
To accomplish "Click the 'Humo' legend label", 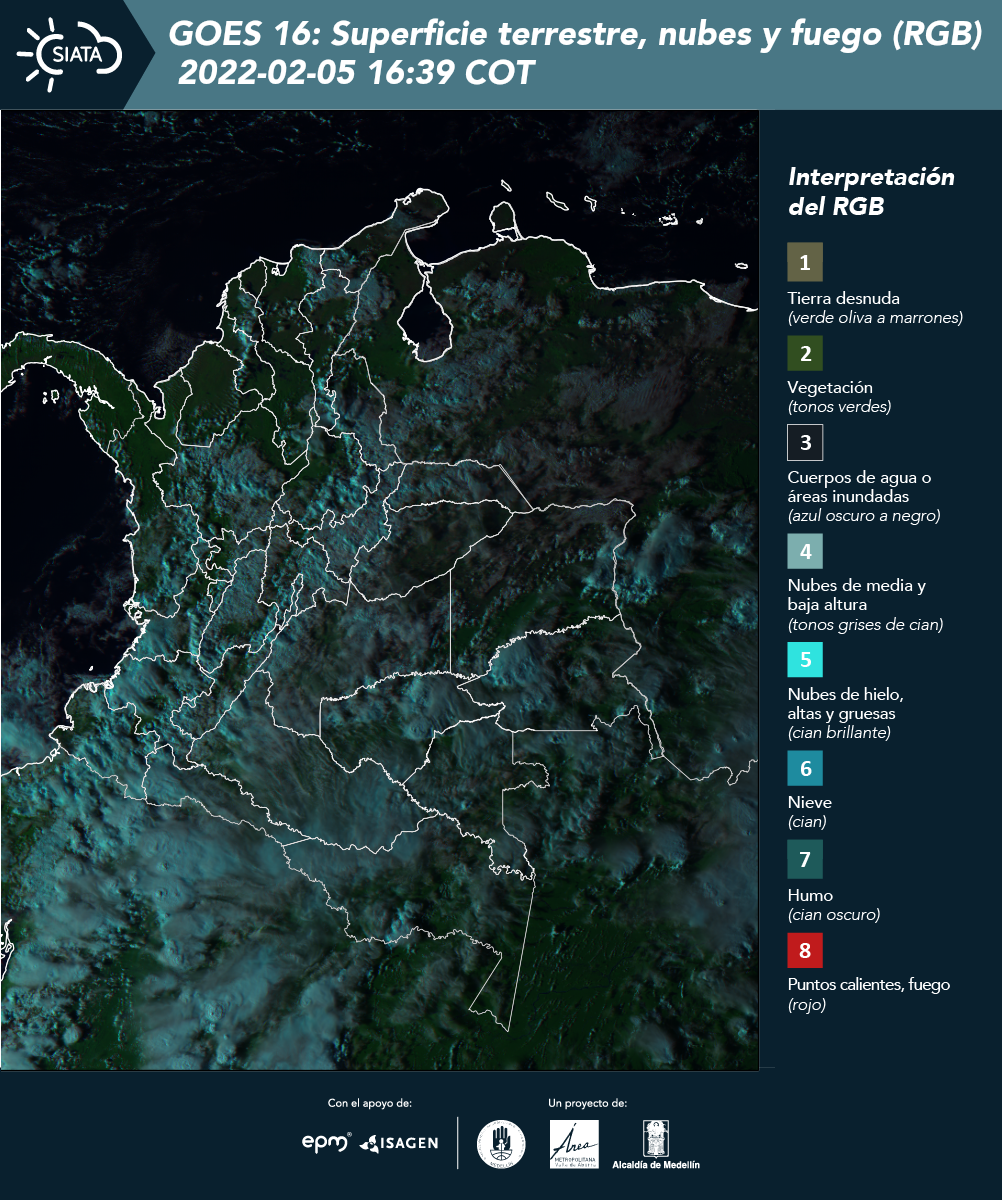I will click(810, 895).
